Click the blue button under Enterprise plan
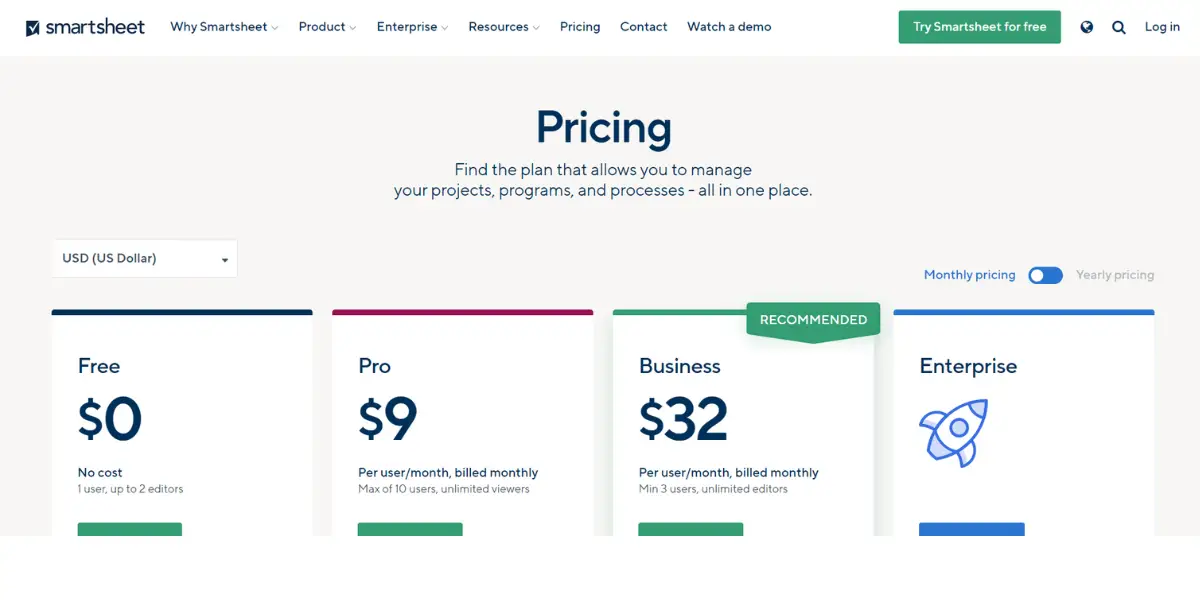The image size is (1200, 600). point(972,529)
